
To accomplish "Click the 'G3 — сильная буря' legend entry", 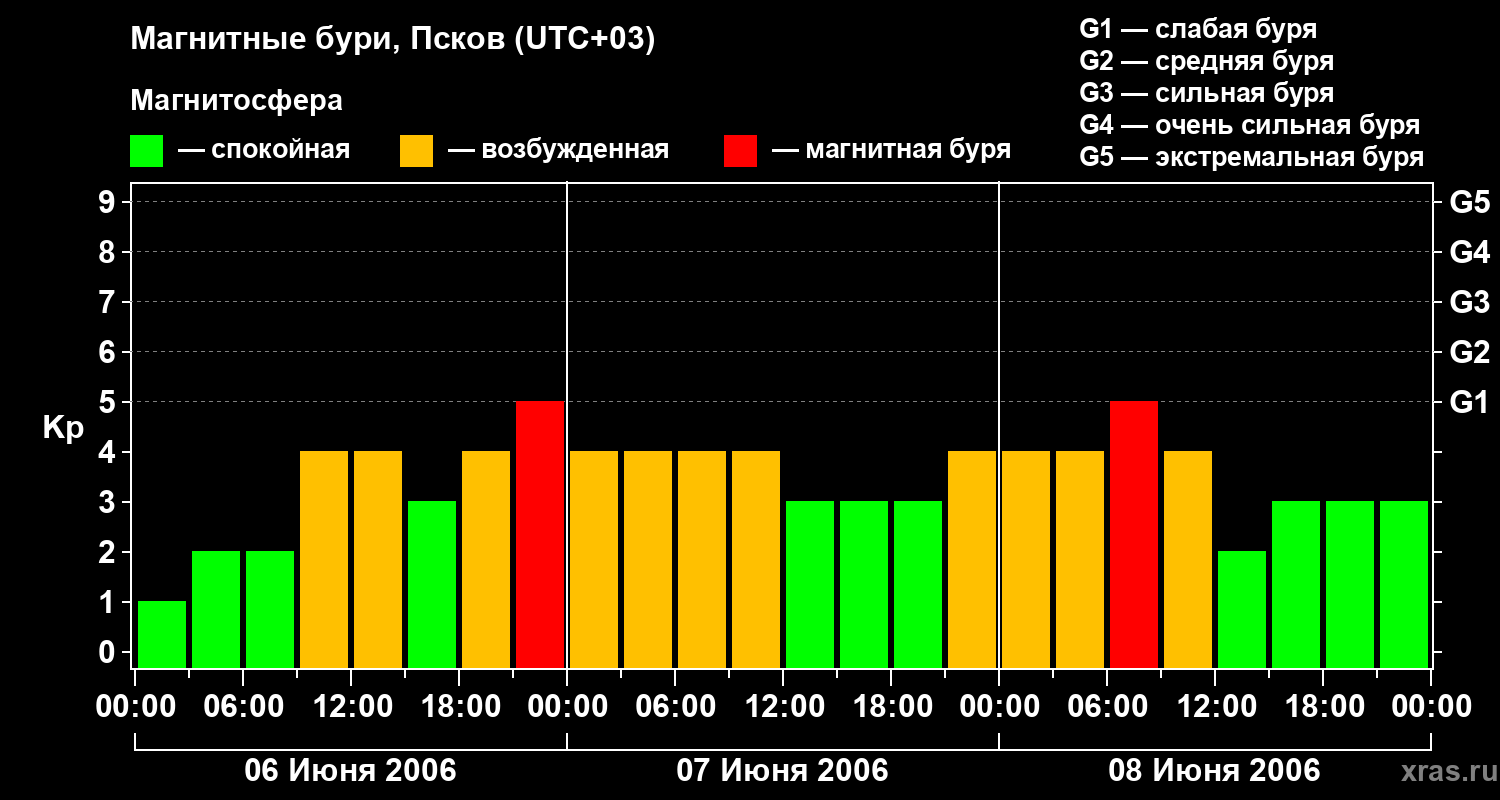I will point(1206,93).
